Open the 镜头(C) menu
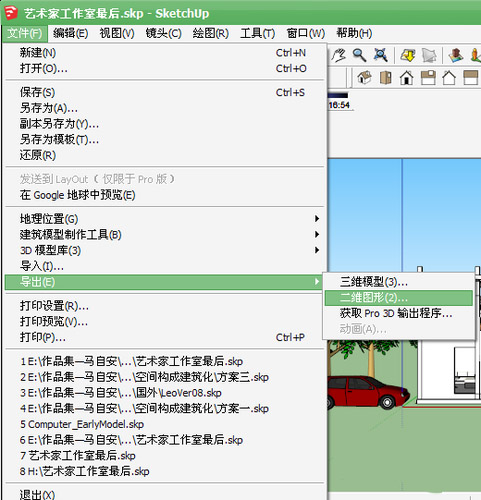This screenshot has height=500, width=481. pos(163,33)
